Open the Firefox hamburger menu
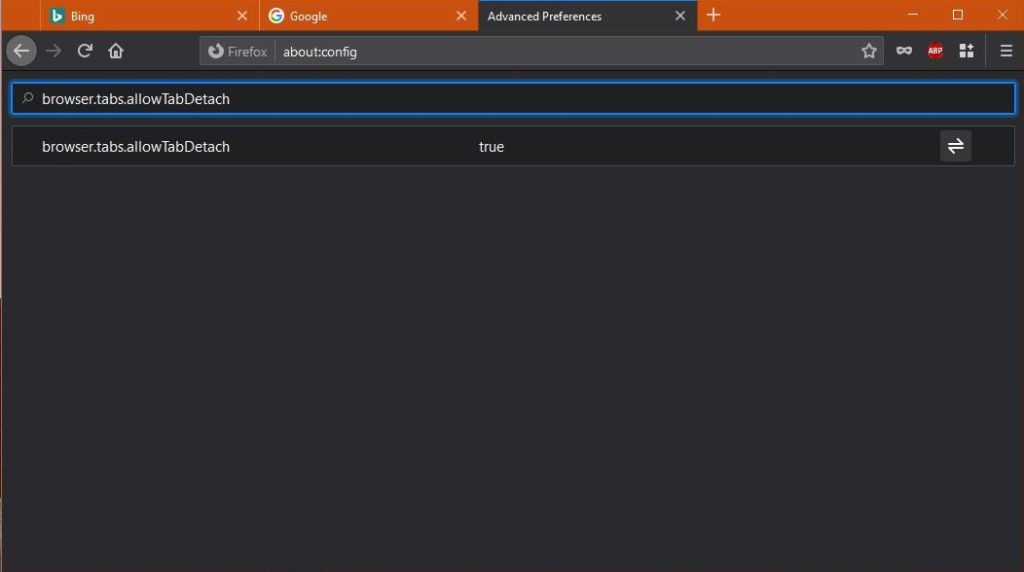Image resolution: width=1024 pixels, height=572 pixels. 1006,51
